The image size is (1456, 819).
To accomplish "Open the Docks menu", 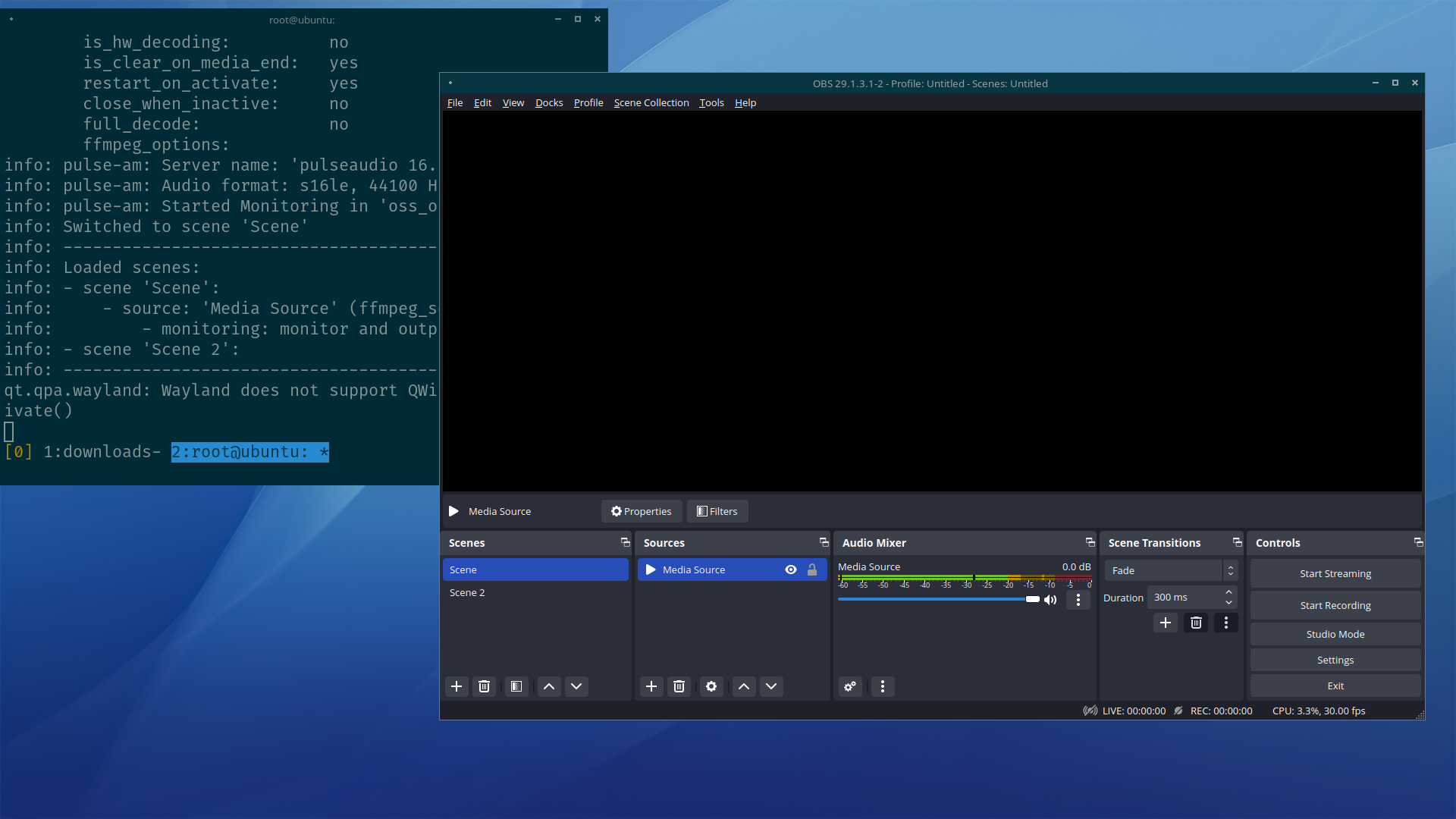I will [x=549, y=102].
